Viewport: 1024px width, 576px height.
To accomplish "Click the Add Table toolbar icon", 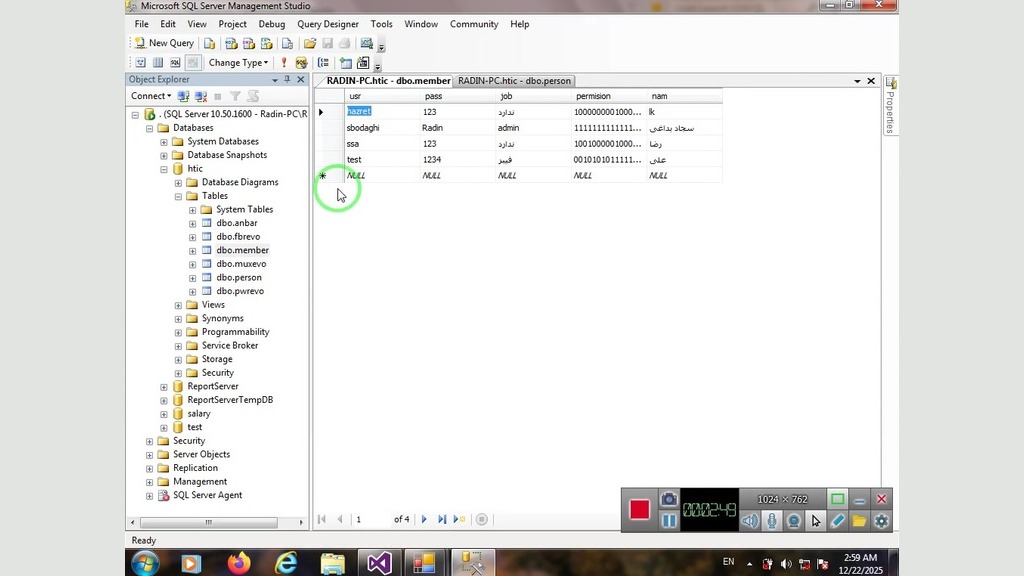I will click(x=346, y=63).
